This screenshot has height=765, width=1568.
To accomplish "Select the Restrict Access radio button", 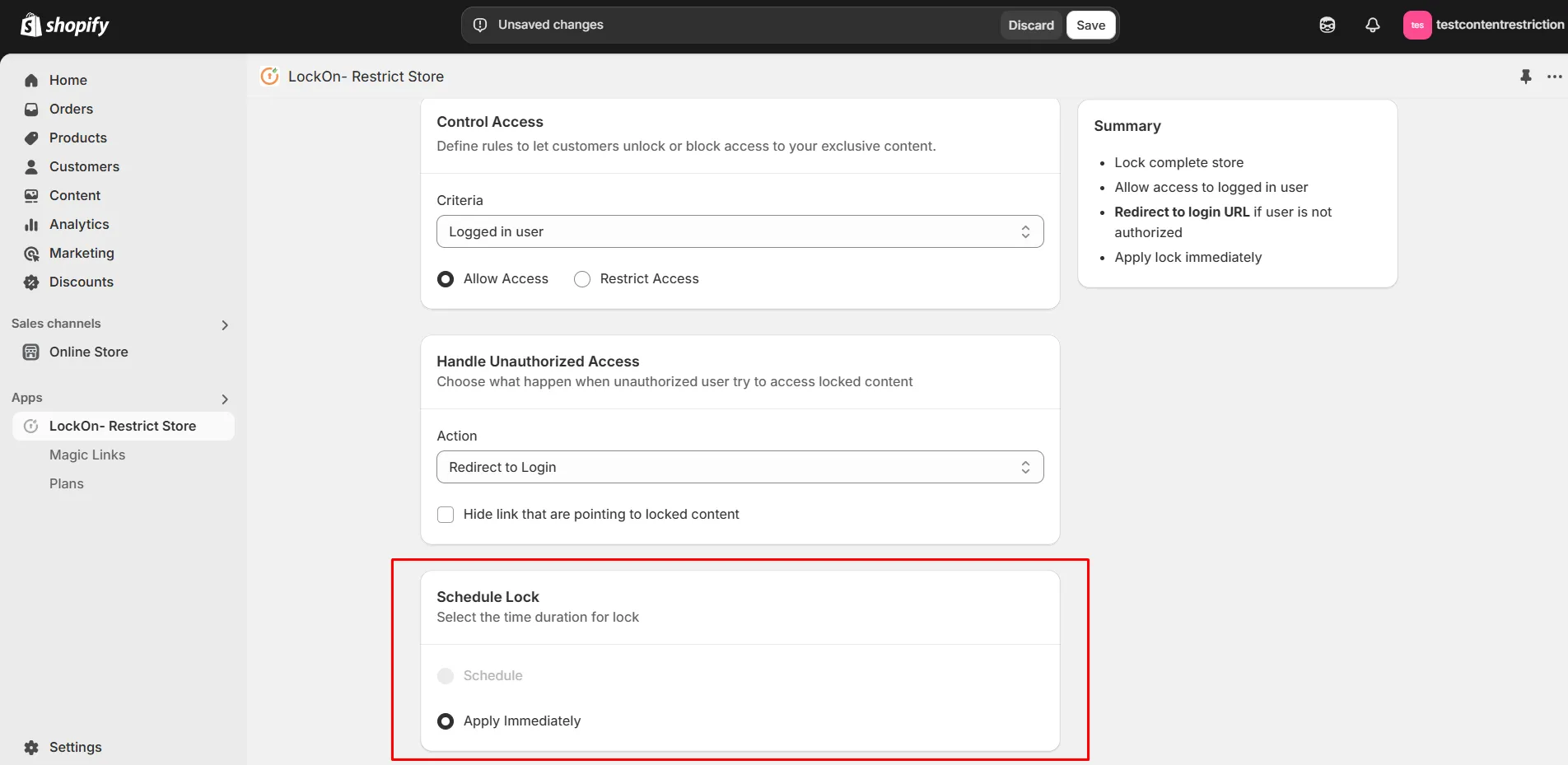I will pos(582,279).
